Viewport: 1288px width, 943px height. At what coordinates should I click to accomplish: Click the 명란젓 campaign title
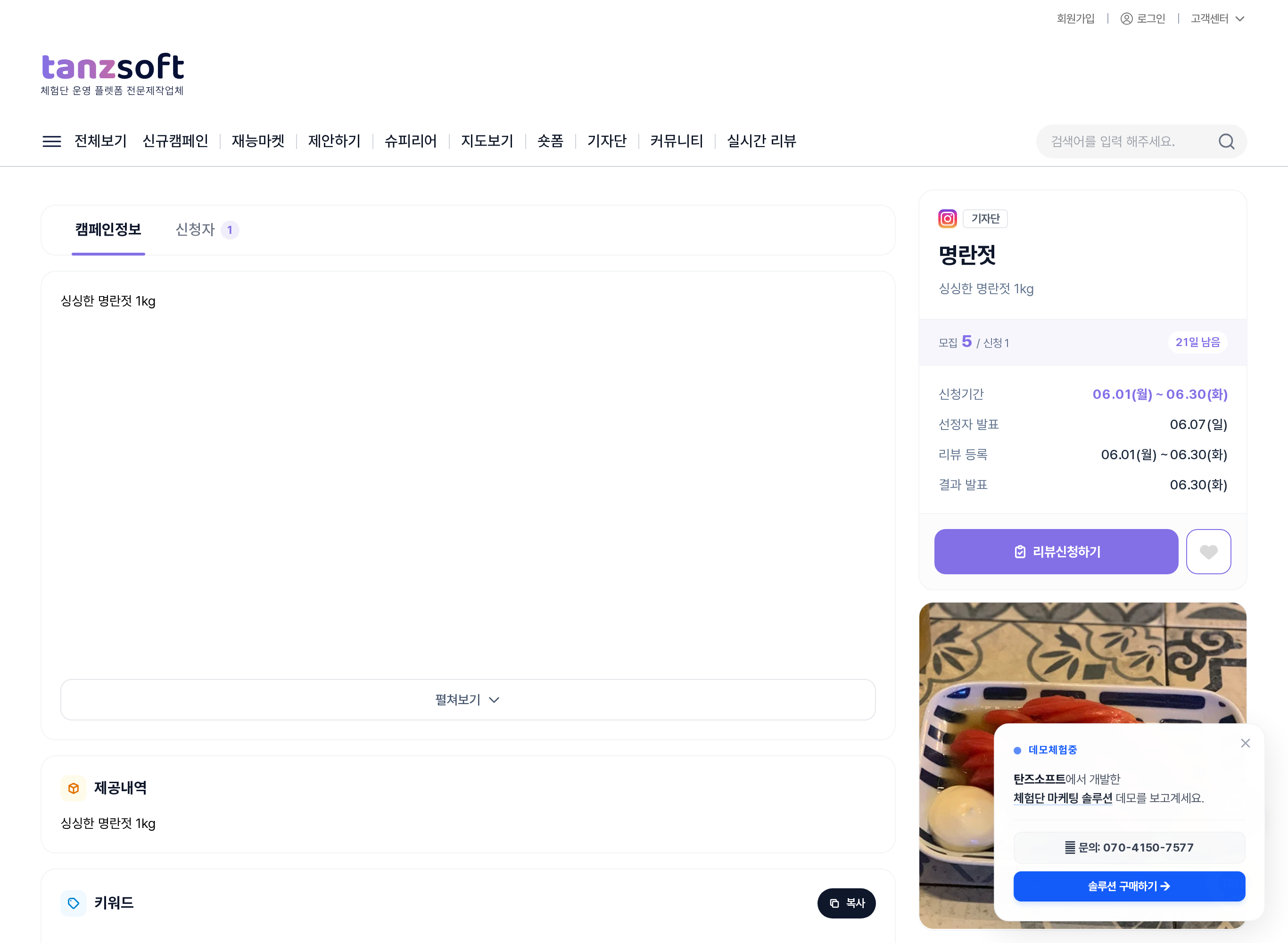[x=967, y=255]
